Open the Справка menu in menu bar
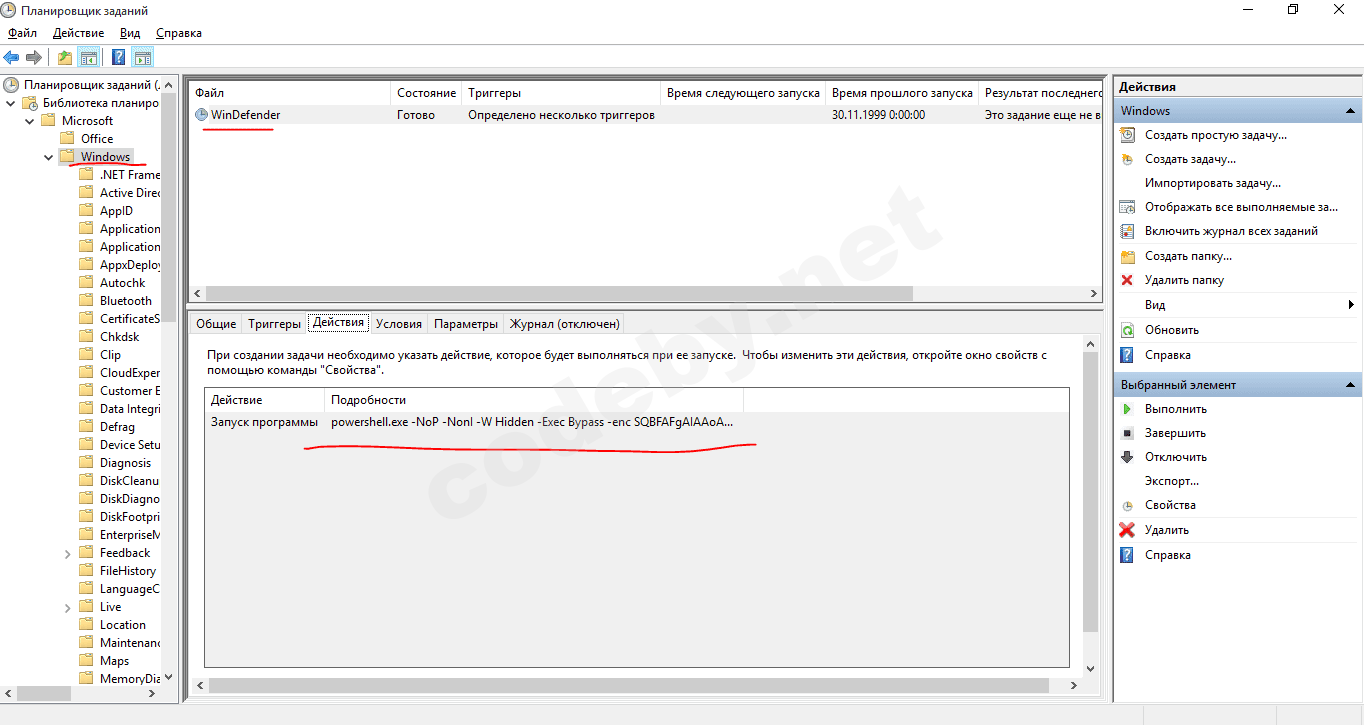This screenshot has height=725, width=1364. [179, 33]
